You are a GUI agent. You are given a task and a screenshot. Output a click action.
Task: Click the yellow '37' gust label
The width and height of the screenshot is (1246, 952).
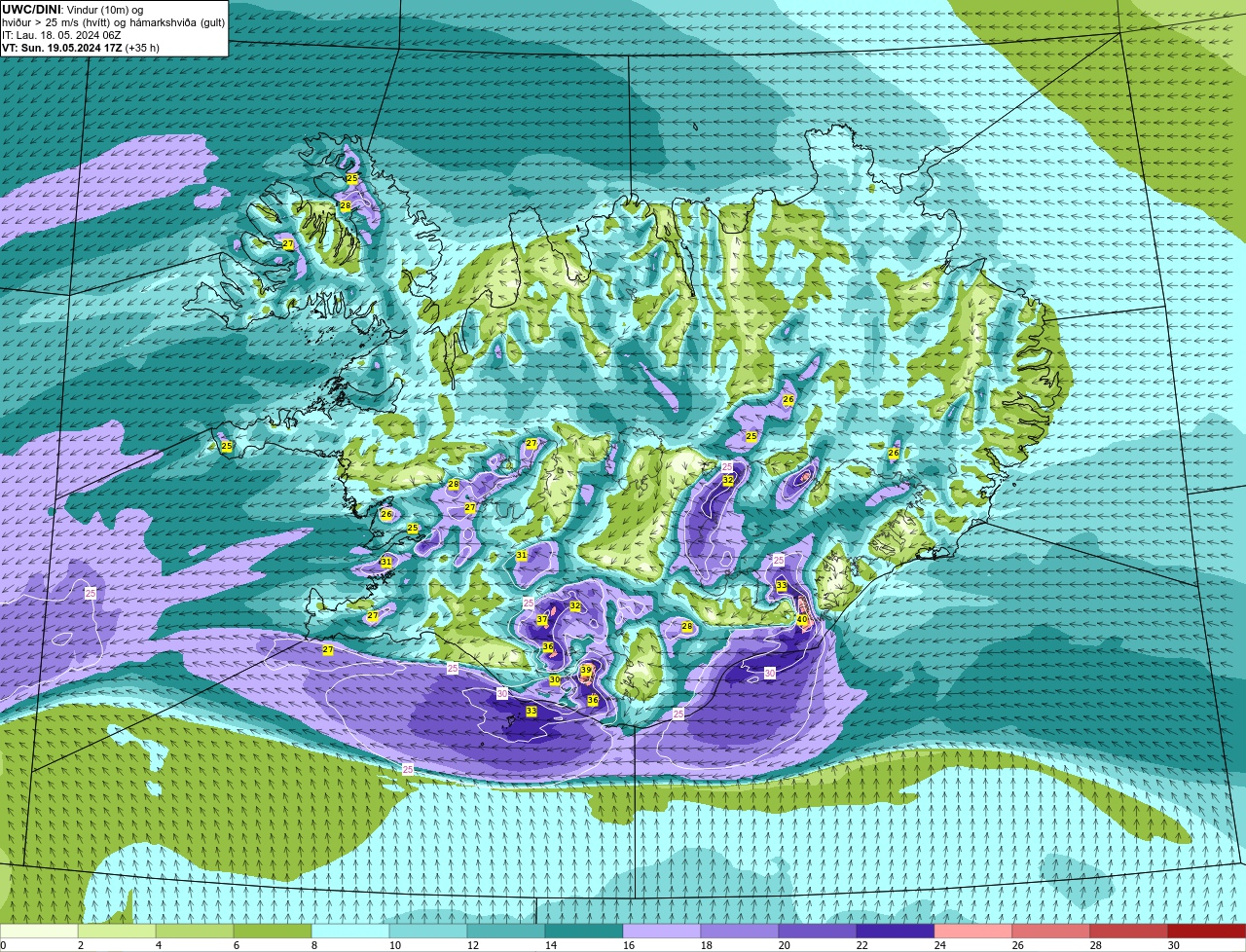coord(542,620)
